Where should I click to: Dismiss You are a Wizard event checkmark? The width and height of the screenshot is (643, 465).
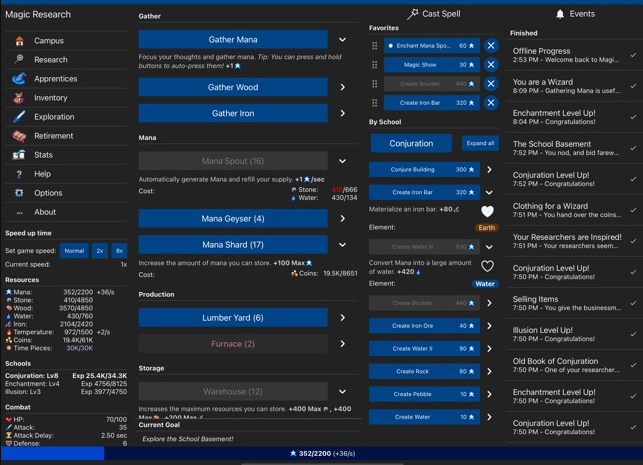(634, 86)
